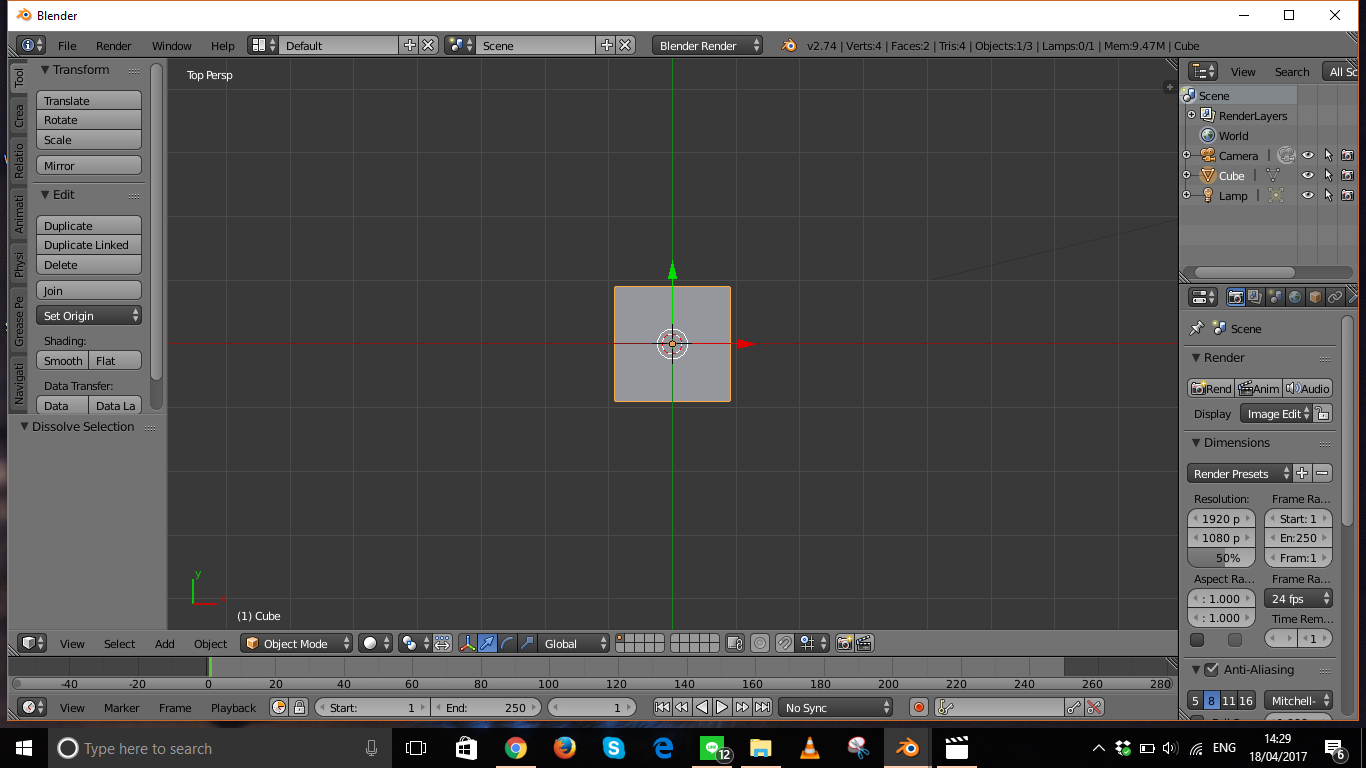Open the timeline Playback menu

(x=233, y=707)
